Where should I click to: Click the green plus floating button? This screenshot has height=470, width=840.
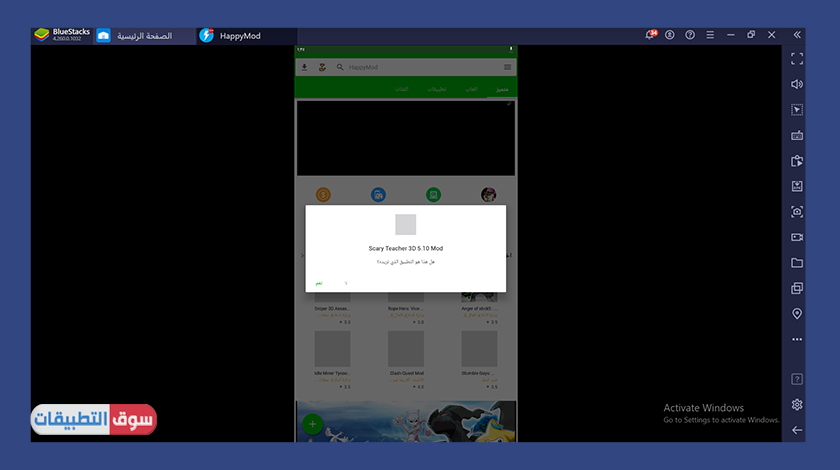312,424
